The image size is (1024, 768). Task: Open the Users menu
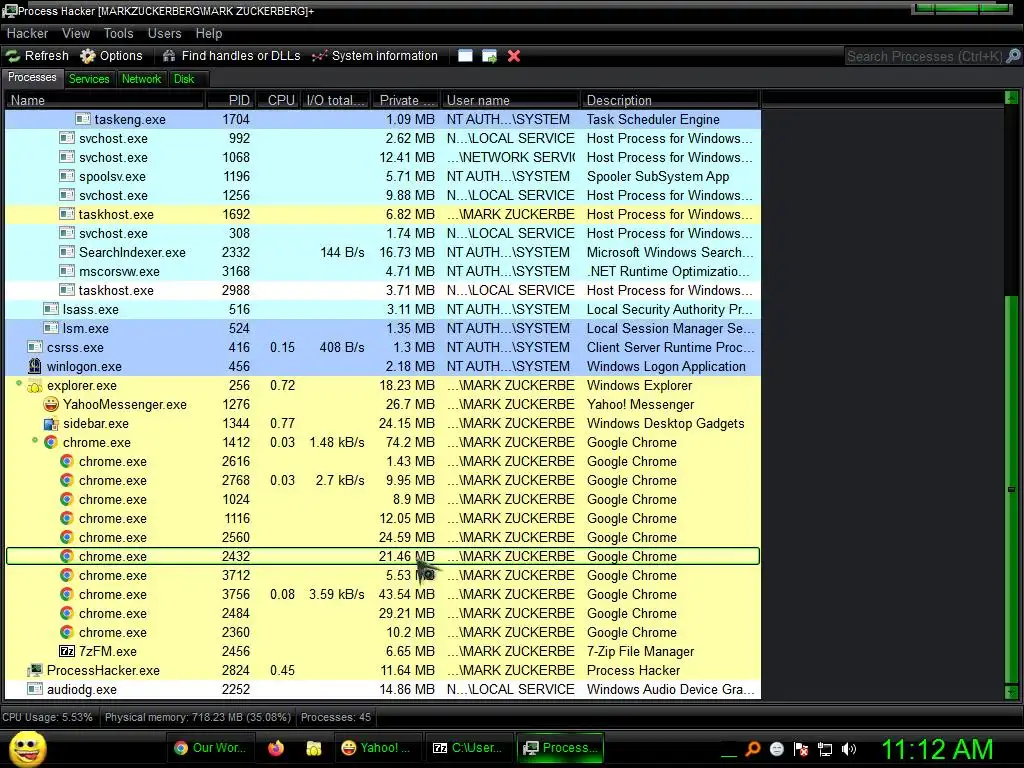coord(165,33)
